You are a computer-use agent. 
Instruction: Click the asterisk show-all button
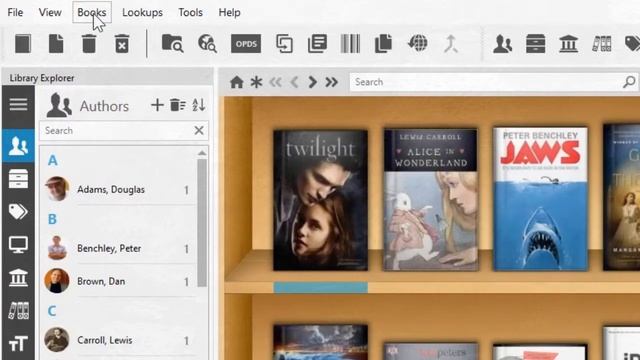click(256, 82)
